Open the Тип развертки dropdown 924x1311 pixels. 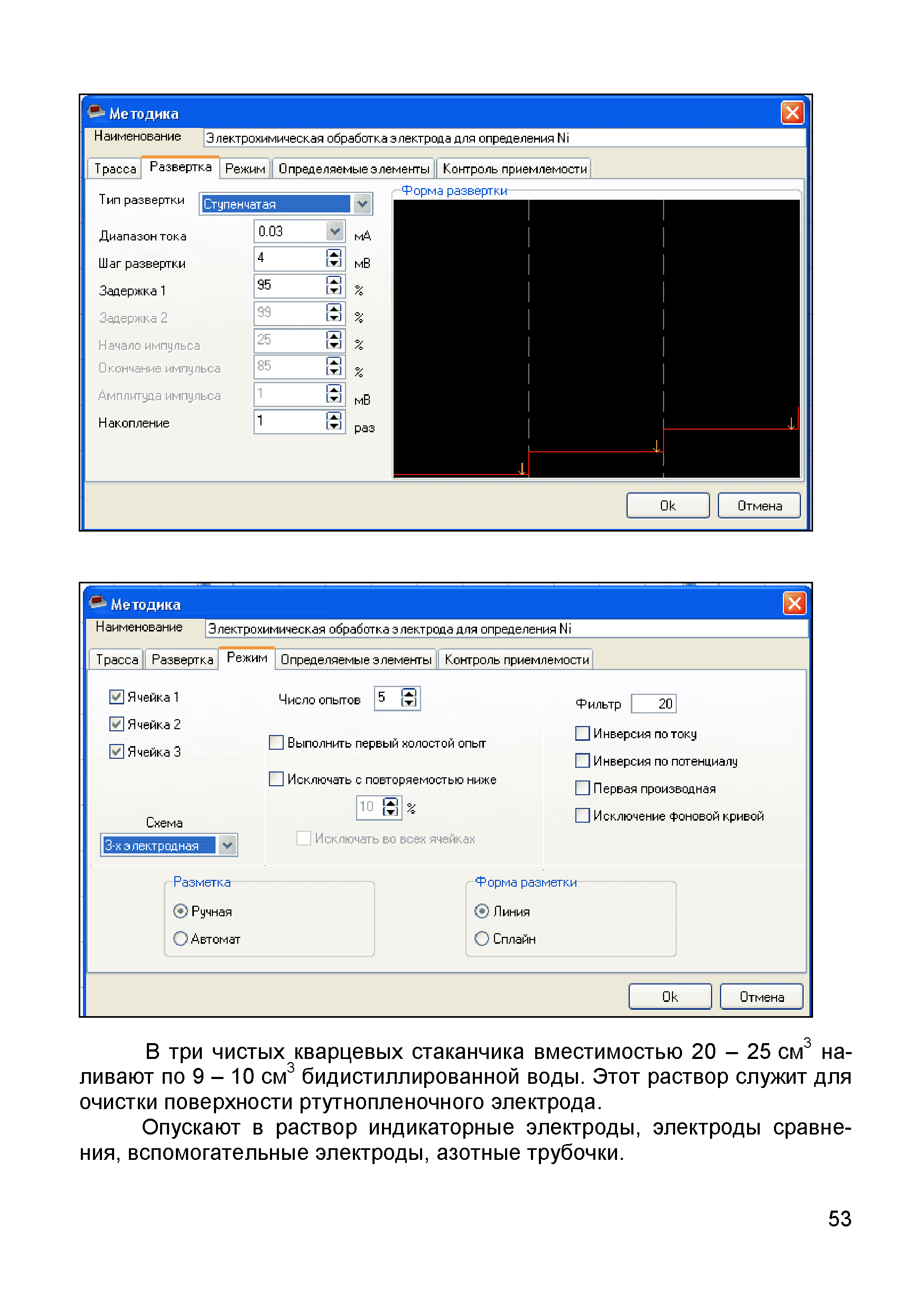[362, 204]
